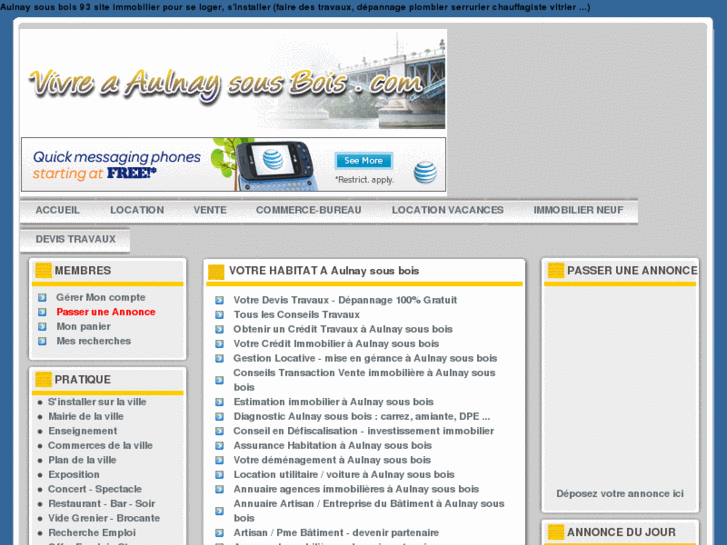Open Estimation immobilier à Aulnay sous bois

(333, 402)
